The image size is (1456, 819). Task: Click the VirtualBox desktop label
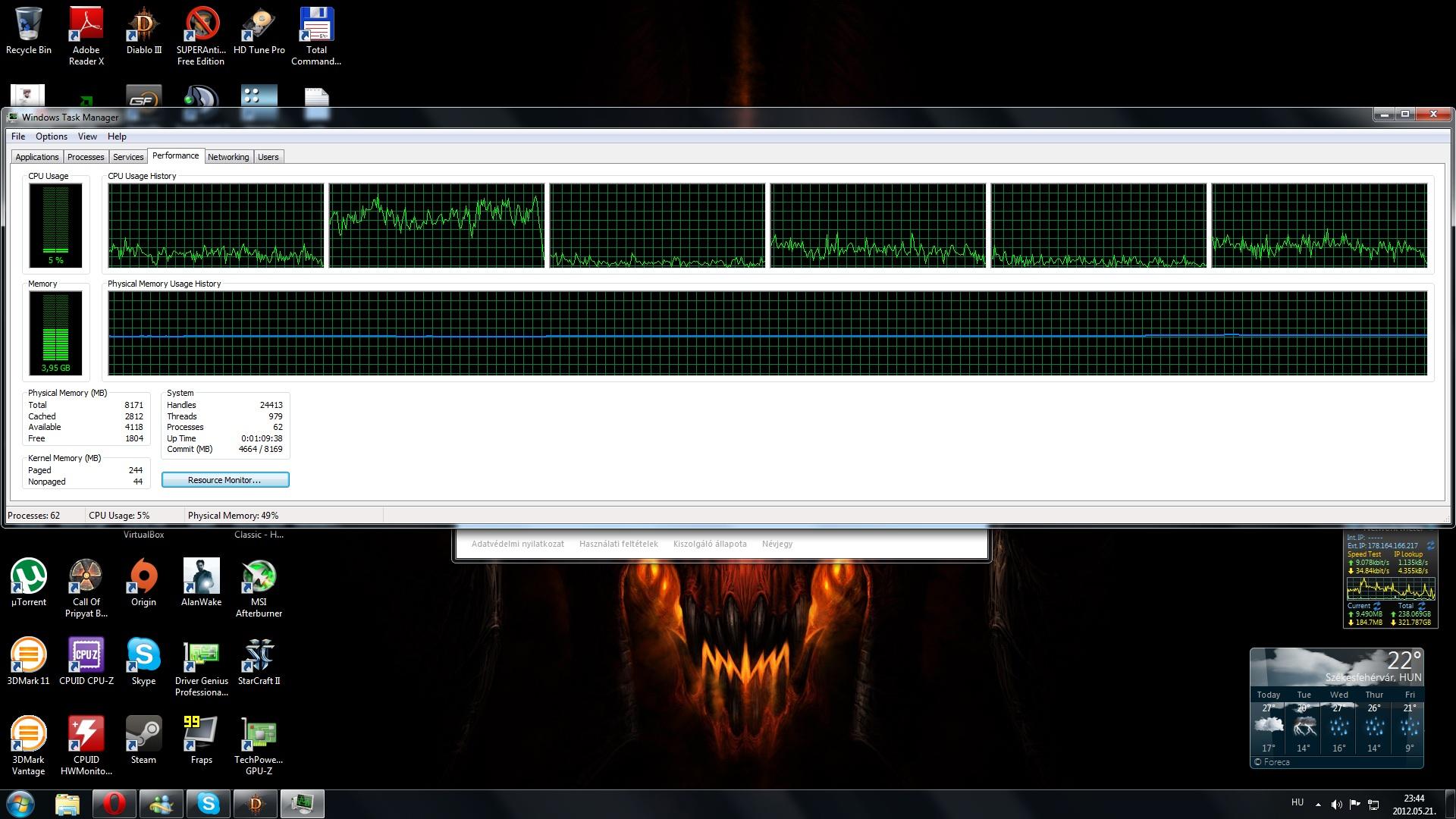[144, 535]
